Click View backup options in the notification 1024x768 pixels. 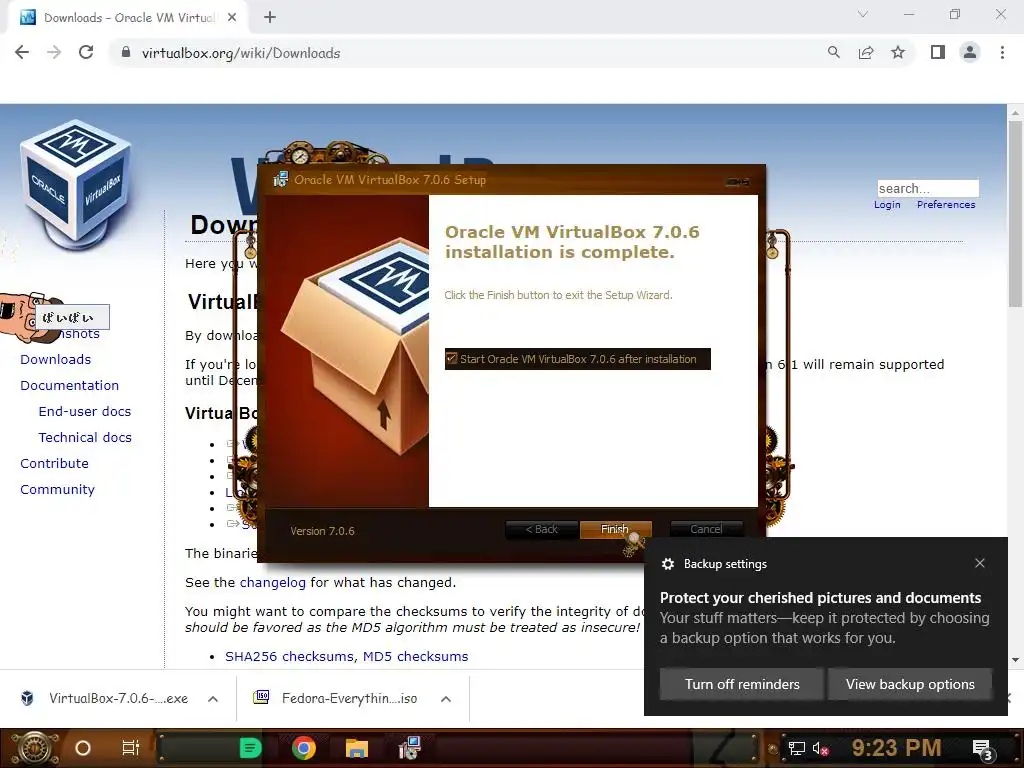coord(910,684)
